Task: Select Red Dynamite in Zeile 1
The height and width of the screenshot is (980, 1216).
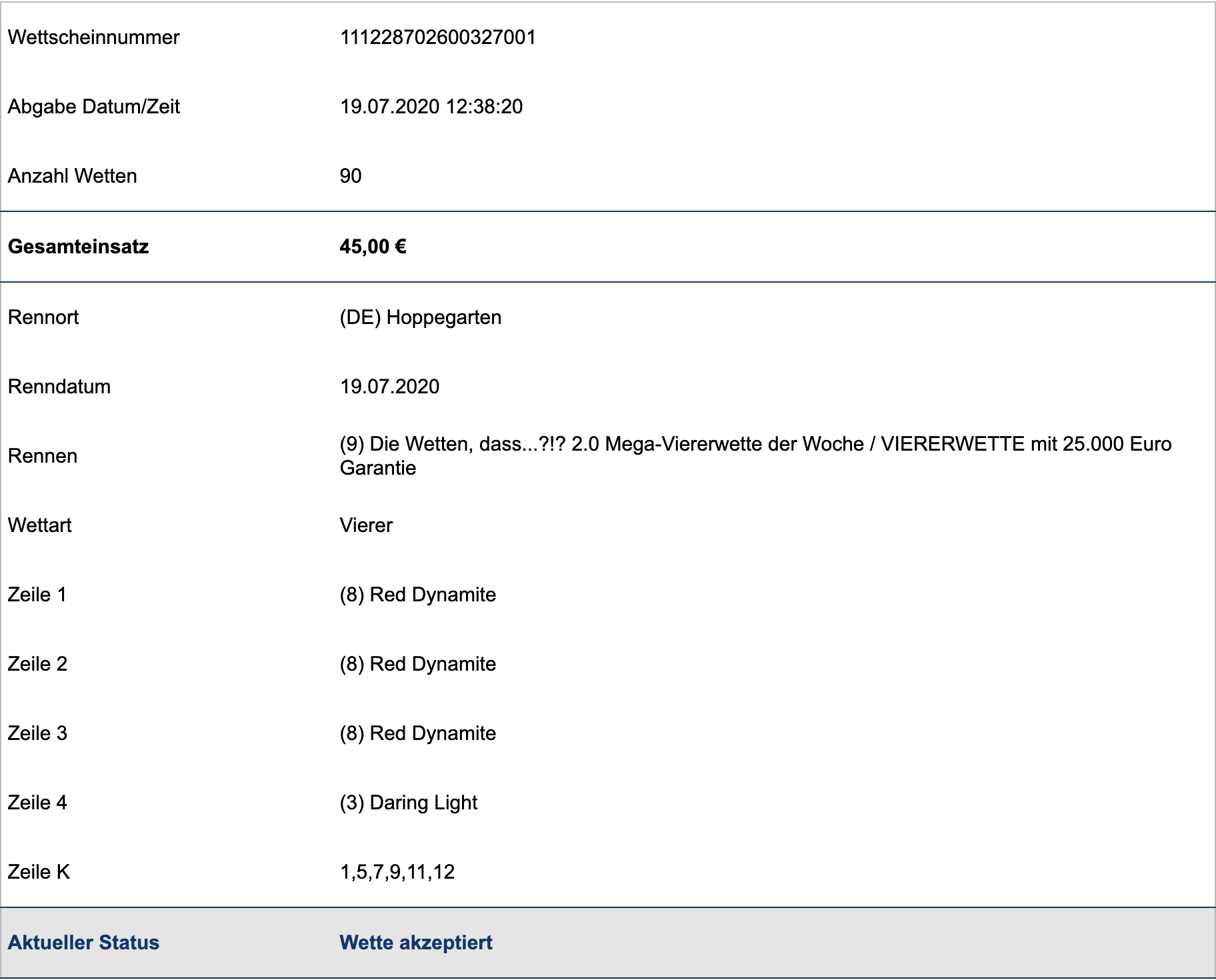Action: (418, 595)
